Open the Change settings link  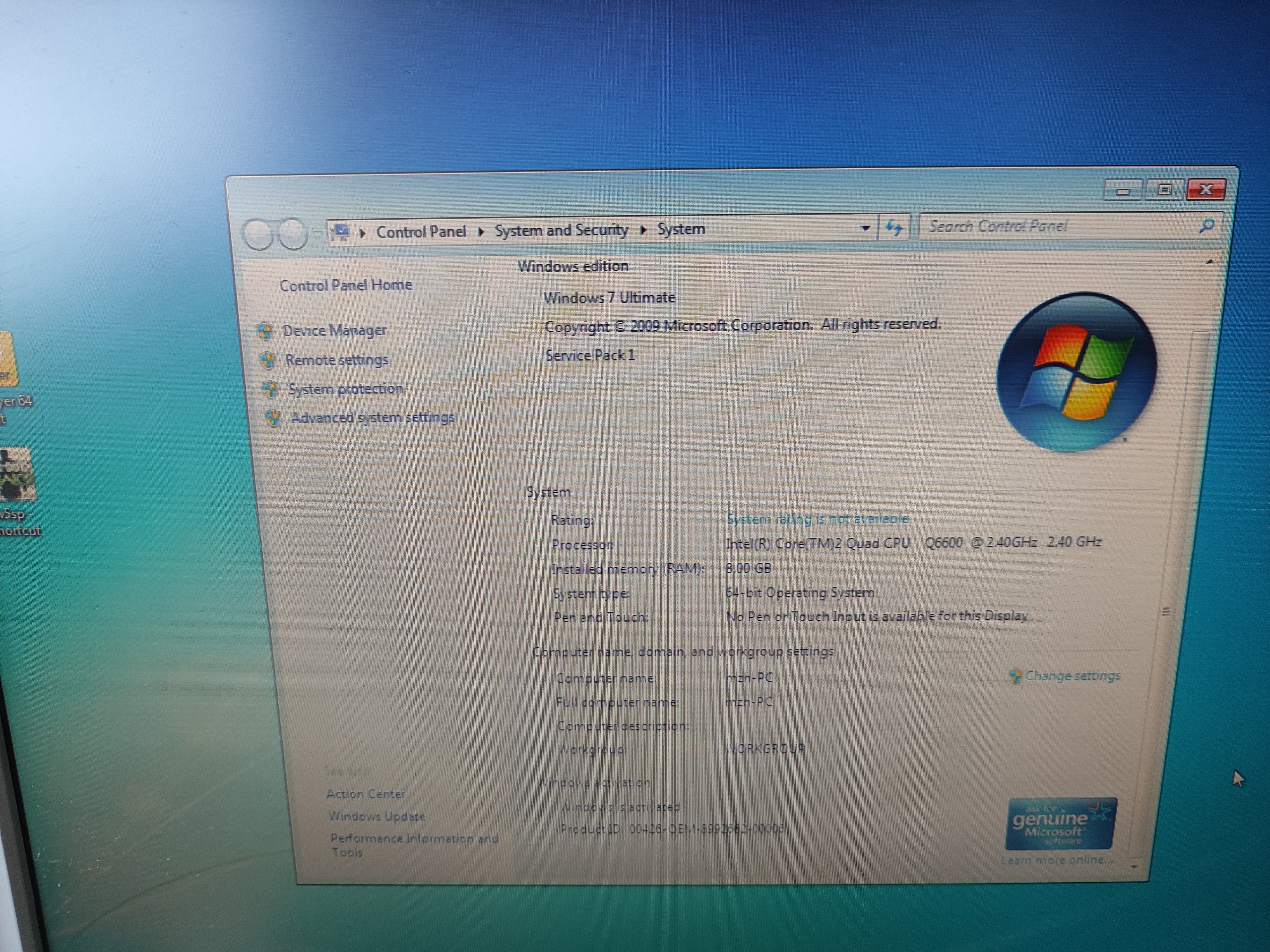tap(1072, 675)
